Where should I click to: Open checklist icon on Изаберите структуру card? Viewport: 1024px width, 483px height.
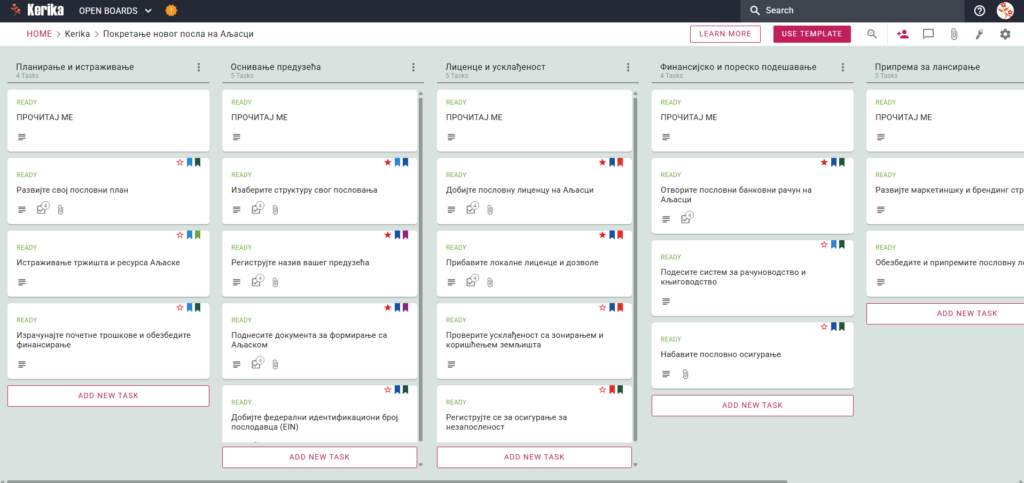click(258, 209)
